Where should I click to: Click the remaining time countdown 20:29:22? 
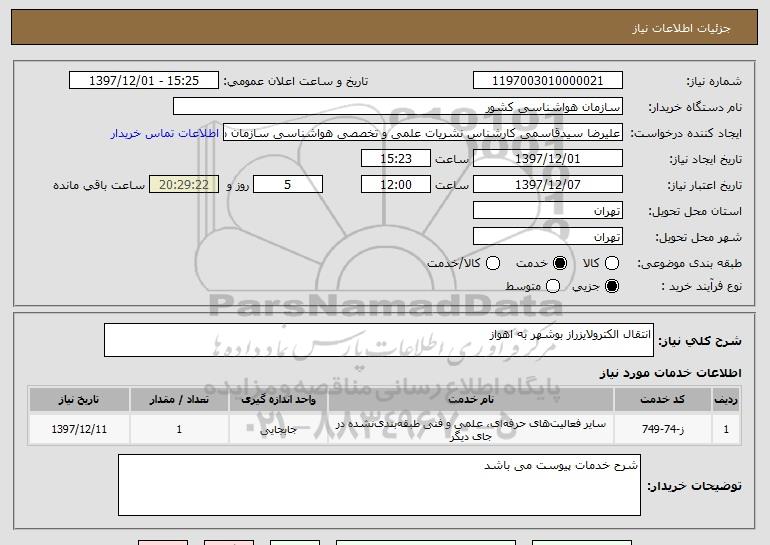pyautogui.click(x=184, y=185)
